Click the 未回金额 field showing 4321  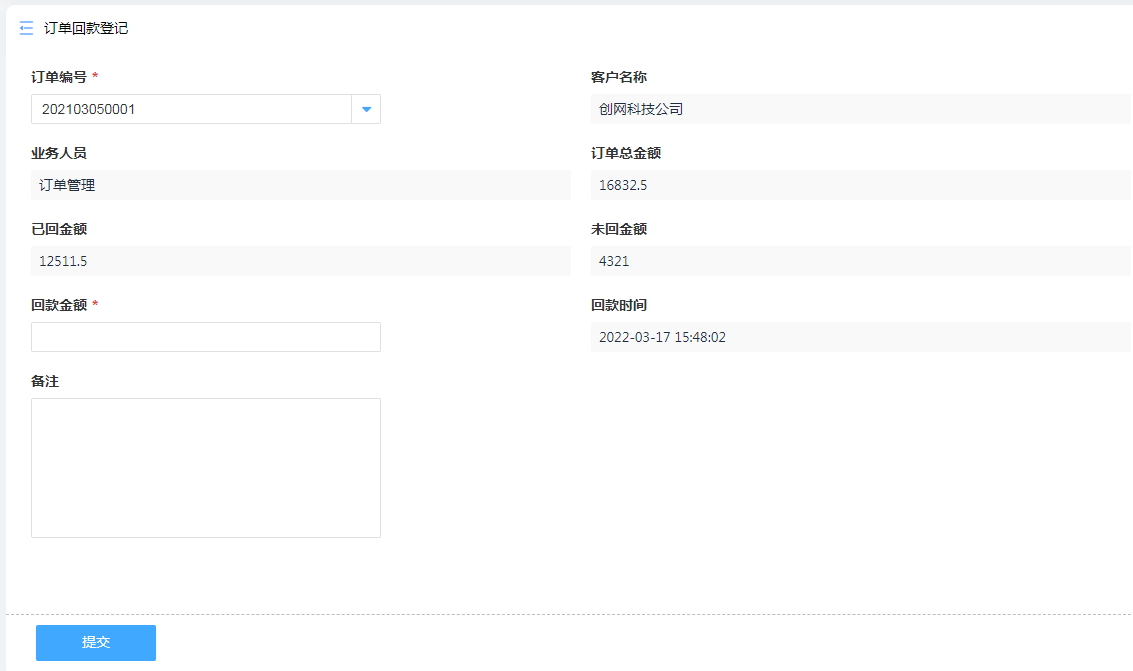pyautogui.click(x=860, y=261)
